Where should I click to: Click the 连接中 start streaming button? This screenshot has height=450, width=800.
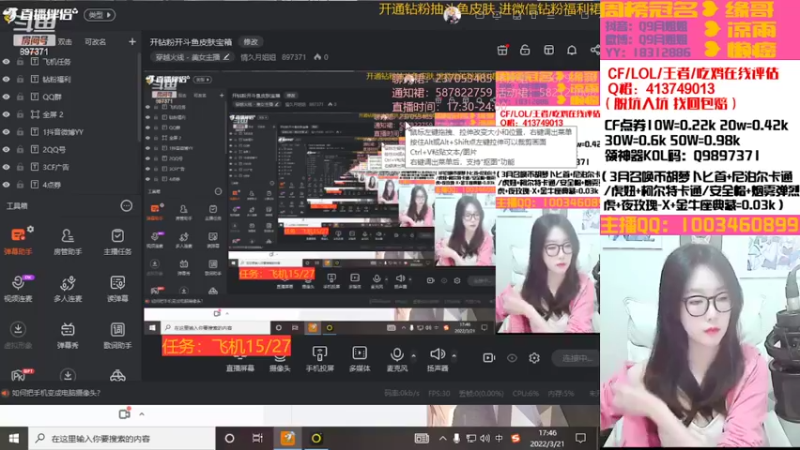tap(576, 358)
